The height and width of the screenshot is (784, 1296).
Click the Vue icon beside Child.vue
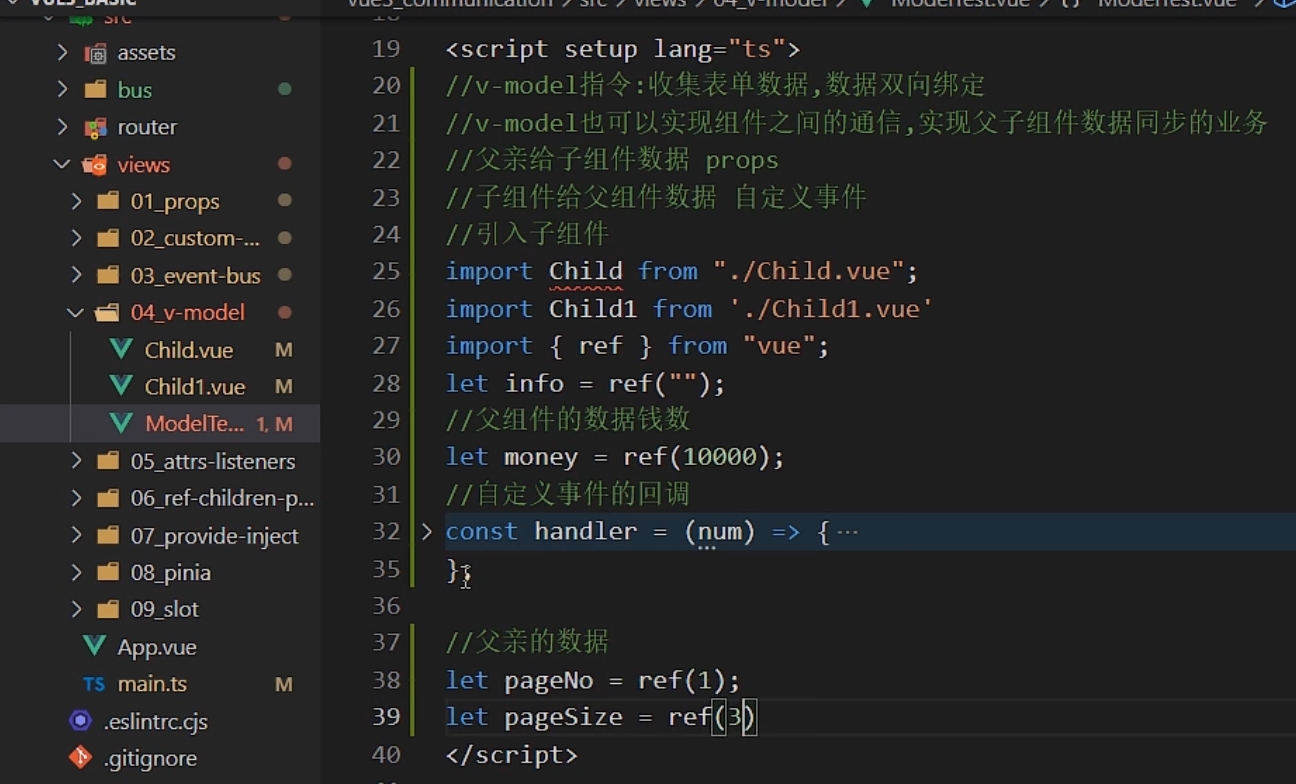coord(122,350)
